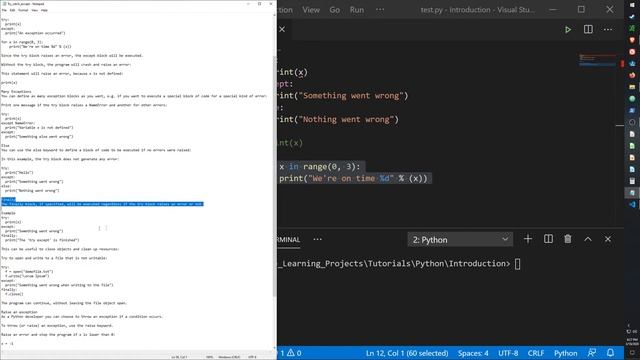Image resolution: width=640 pixels, height=360 pixels.
Task: Open the Help menu in Notepad
Action: (x=44, y=10)
